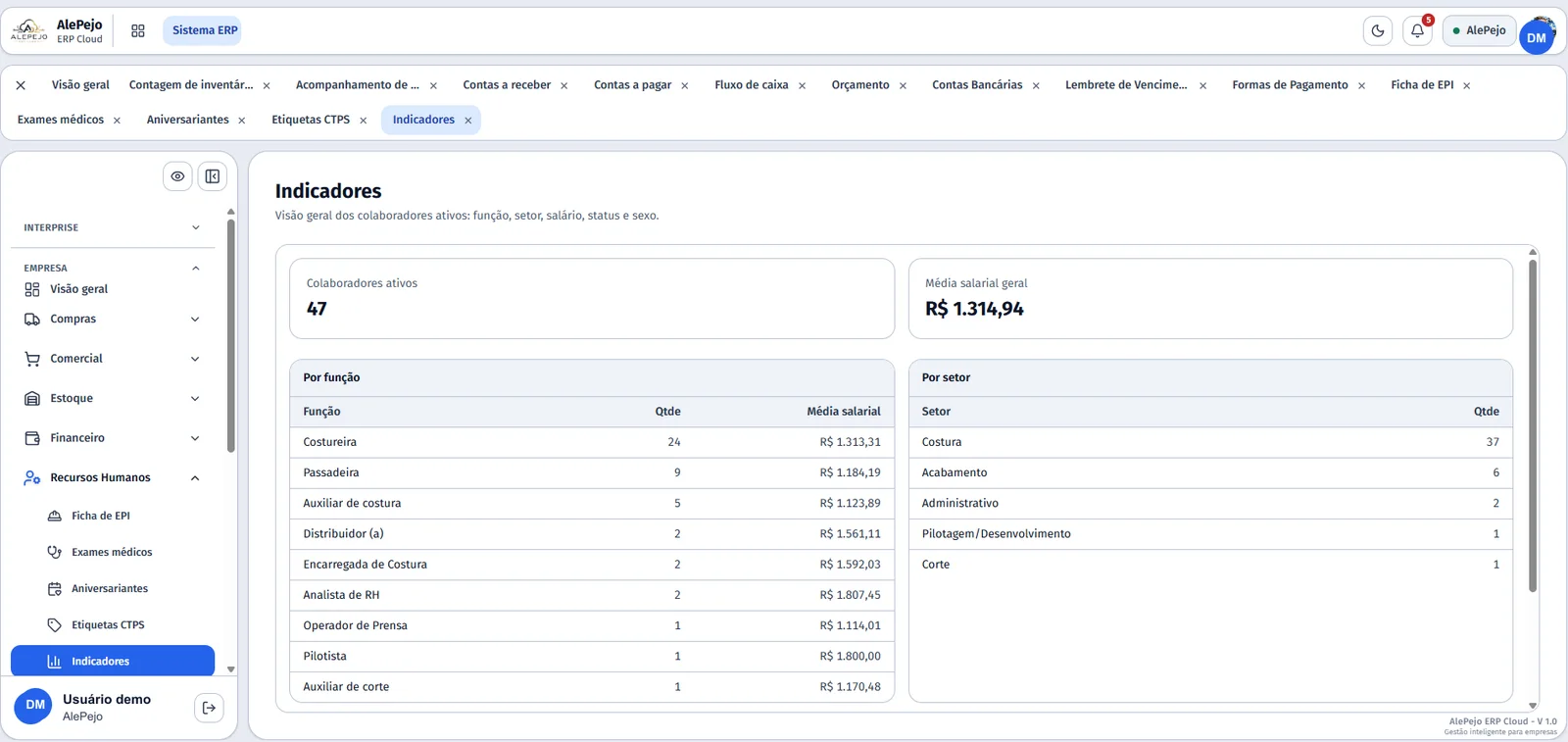Close the Ficha de EPI tab
Viewport: 1568px width, 742px height.
click(1467, 86)
